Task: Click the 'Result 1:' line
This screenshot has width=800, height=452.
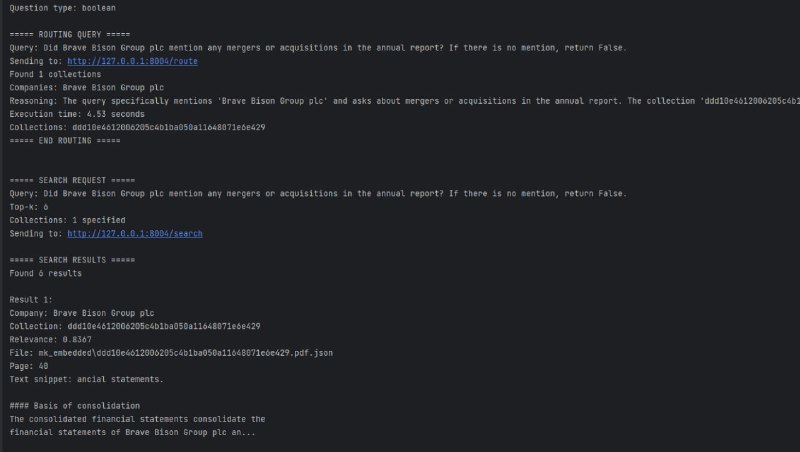Action: [x=31, y=300]
